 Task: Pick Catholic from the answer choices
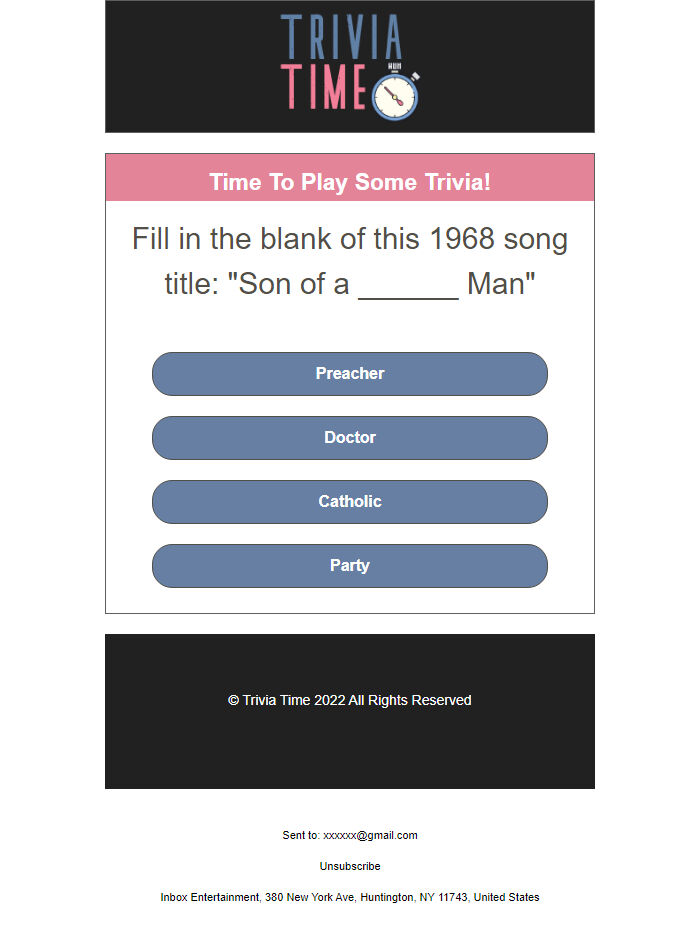tap(350, 501)
